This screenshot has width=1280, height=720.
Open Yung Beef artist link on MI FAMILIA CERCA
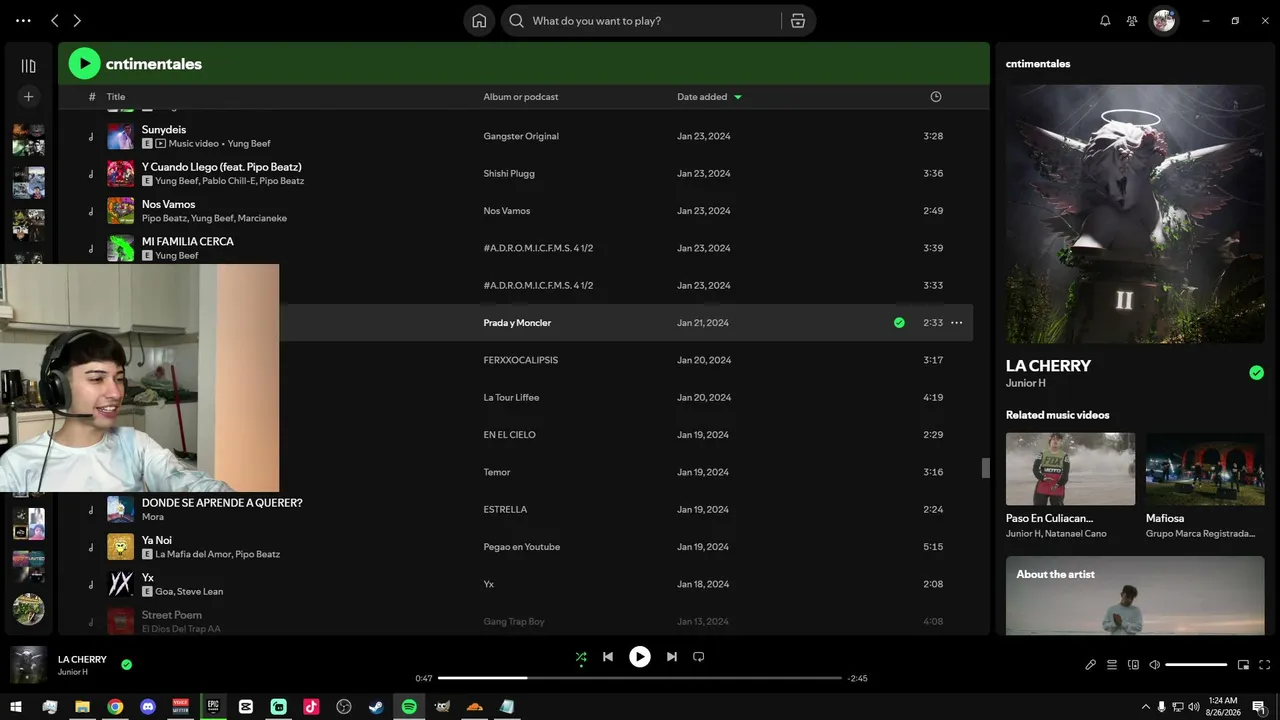(177, 256)
